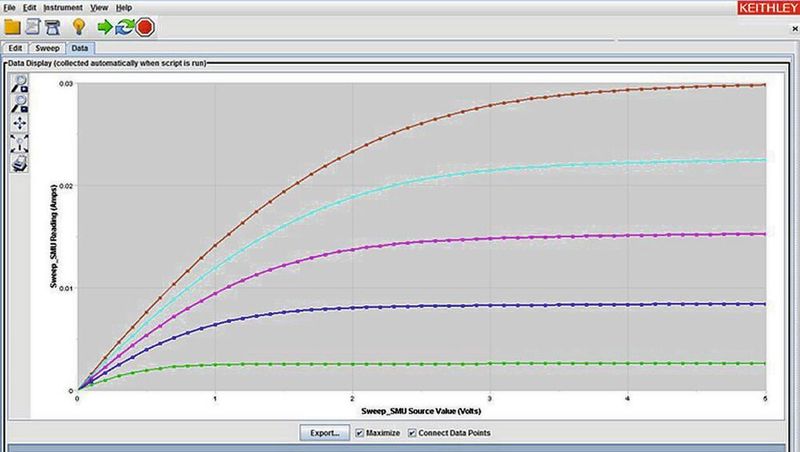This screenshot has height=452, width=800.
Task: Open the Edit menu in menu bar
Action: tap(30, 8)
